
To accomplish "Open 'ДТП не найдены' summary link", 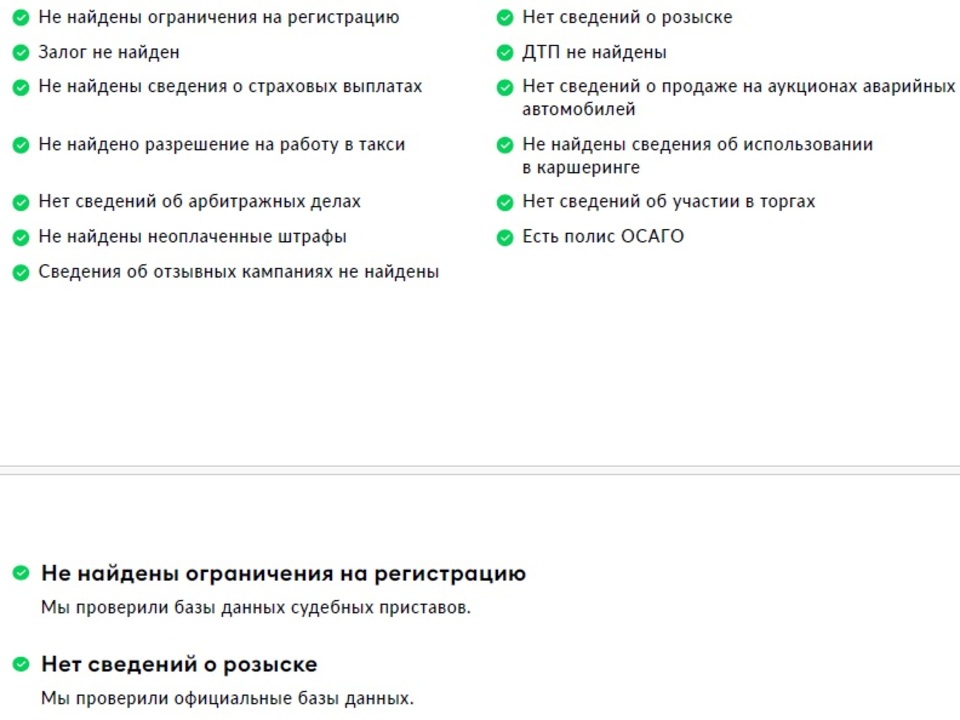I will point(594,52).
